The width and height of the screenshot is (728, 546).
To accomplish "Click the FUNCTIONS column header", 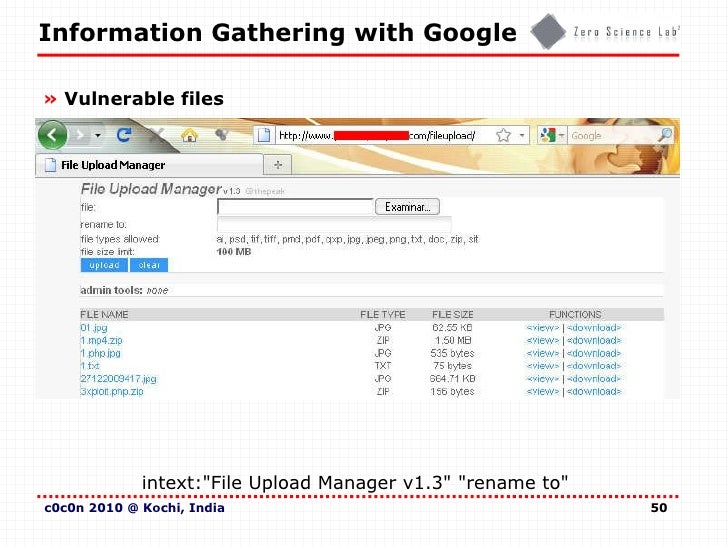I will 575,314.
